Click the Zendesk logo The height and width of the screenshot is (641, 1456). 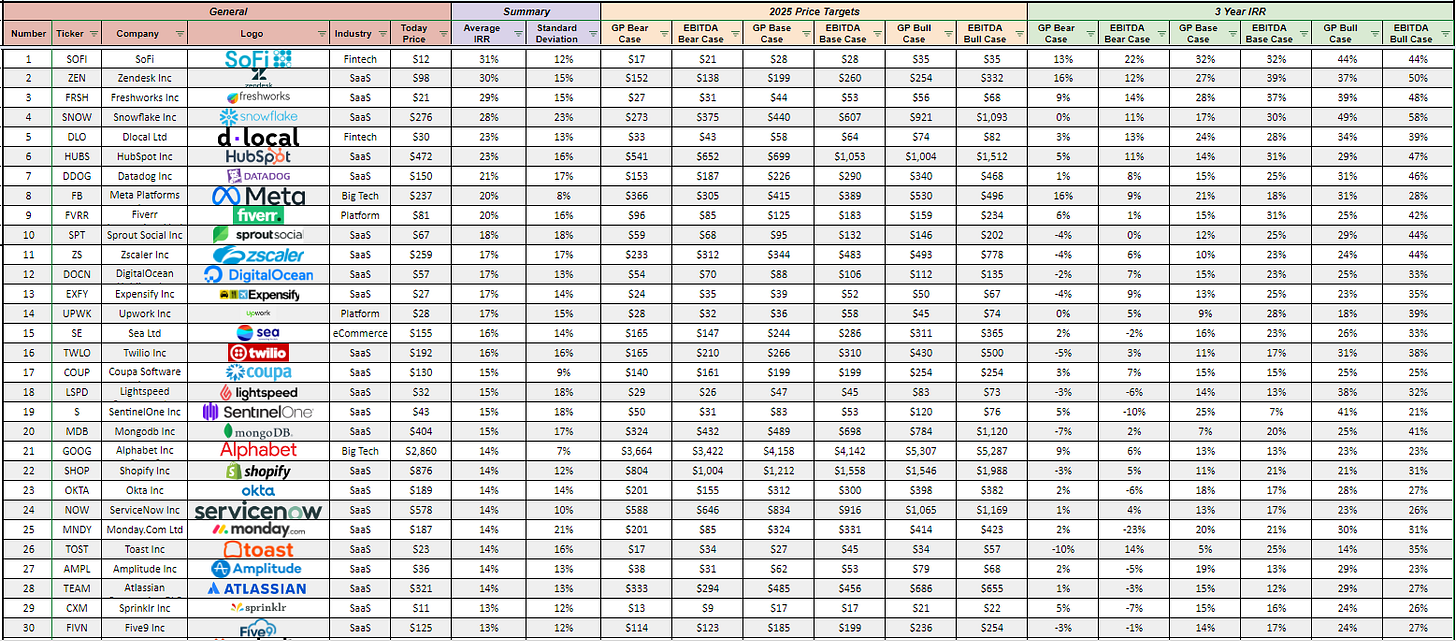(259, 78)
